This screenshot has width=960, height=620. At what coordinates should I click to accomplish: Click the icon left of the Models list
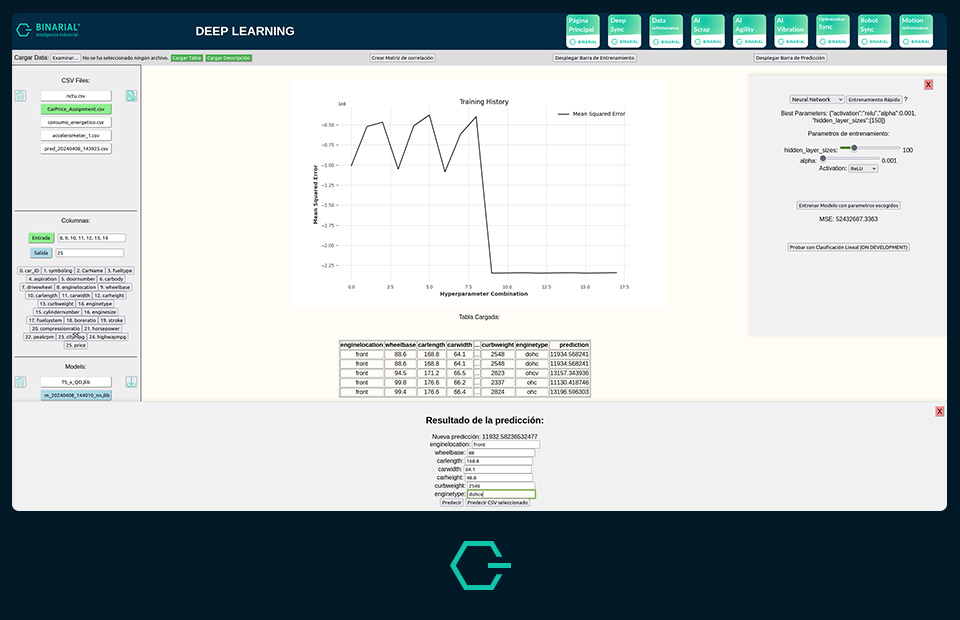(20, 382)
